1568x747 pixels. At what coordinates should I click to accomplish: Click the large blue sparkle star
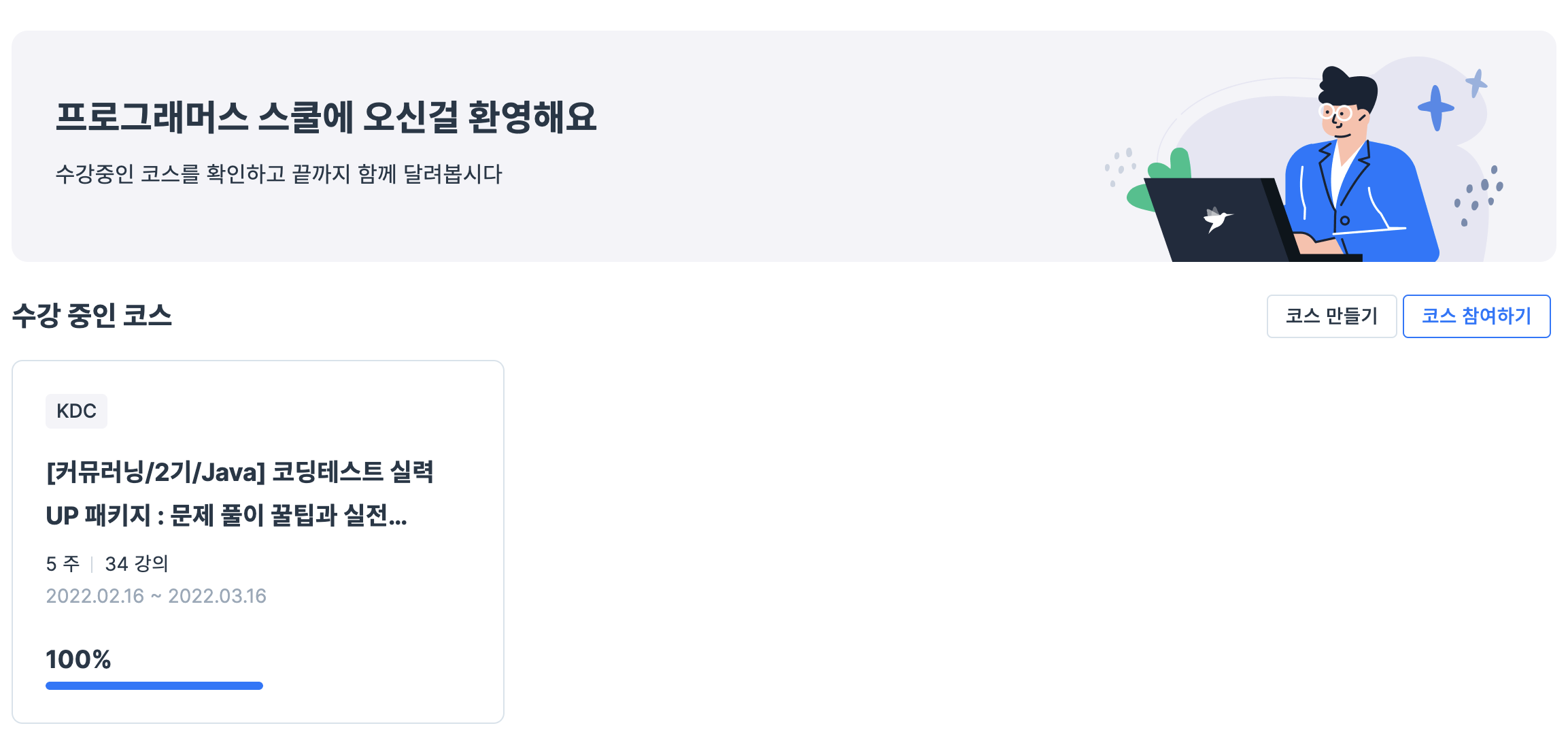(1435, 107)
